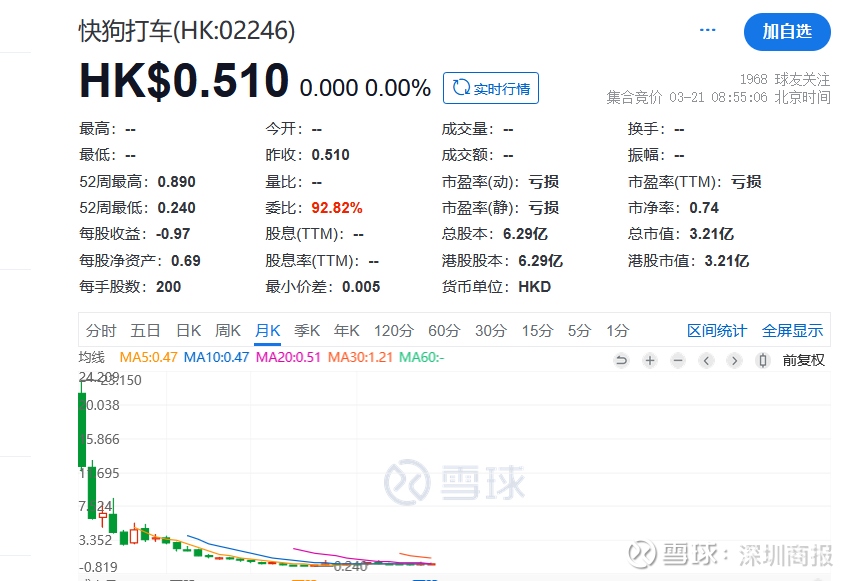Click the MA60:- moving average label
Viewport: 858px width, 581px height.
pos(421,357)
